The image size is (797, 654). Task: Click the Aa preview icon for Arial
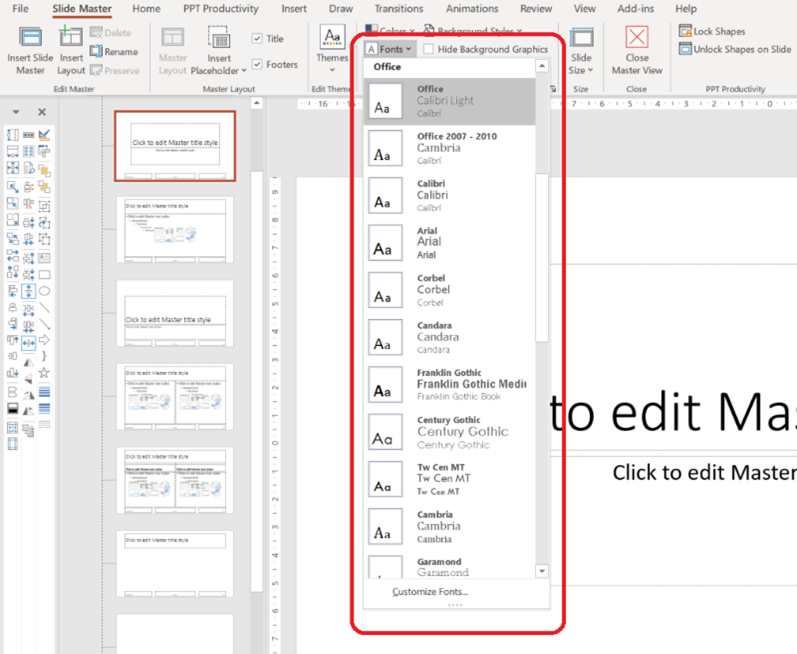pyautogui.click(x=385, y=243)
